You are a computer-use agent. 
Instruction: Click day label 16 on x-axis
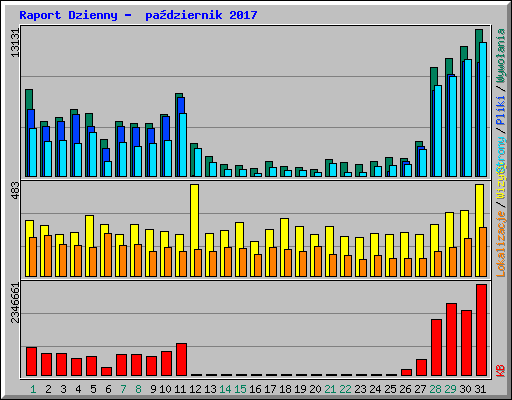(255, 389)
